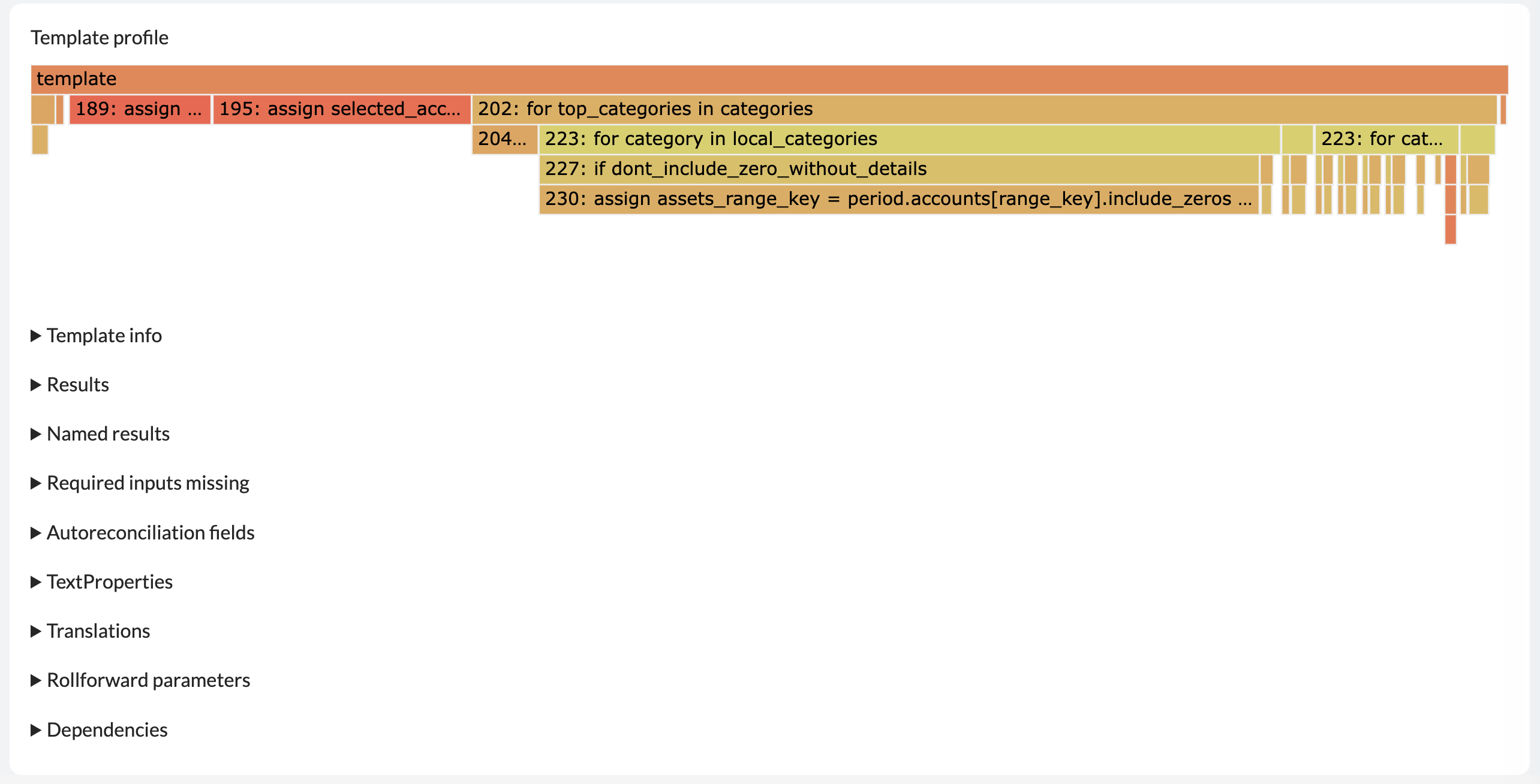The width and height of the screenshot is (1540, 784).
Task: Expand the Named results section
Action: [x=100, y=434]
